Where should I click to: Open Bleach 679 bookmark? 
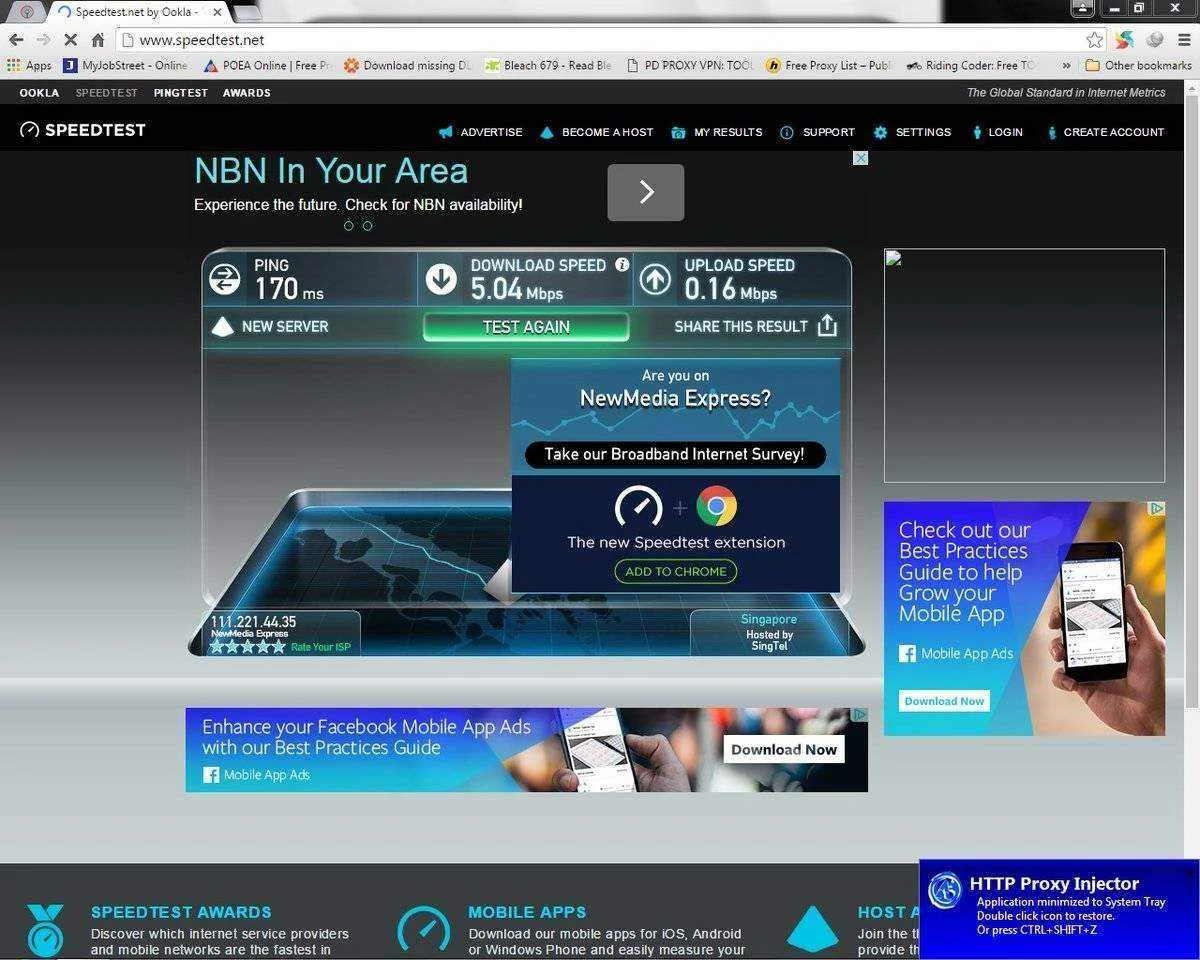pyautogui.click(x=548, y=66)
